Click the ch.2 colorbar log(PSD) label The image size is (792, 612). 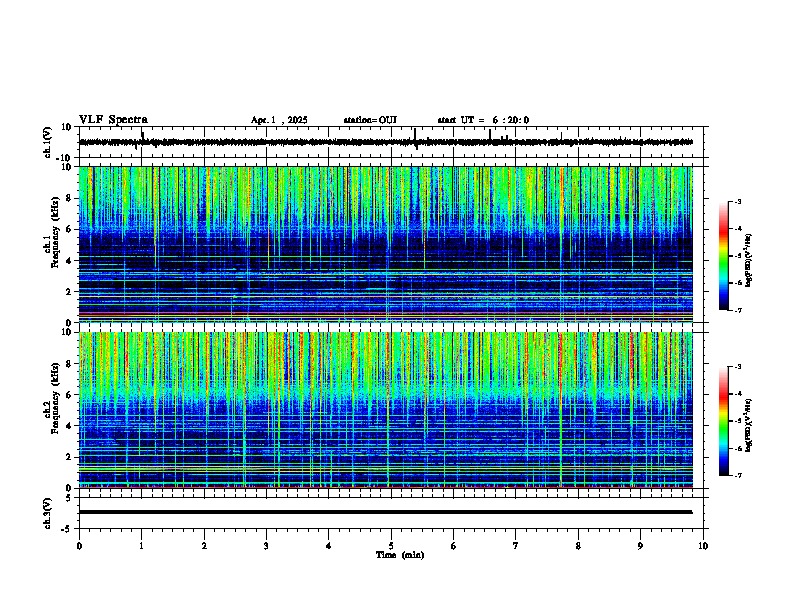click(749, 425)
